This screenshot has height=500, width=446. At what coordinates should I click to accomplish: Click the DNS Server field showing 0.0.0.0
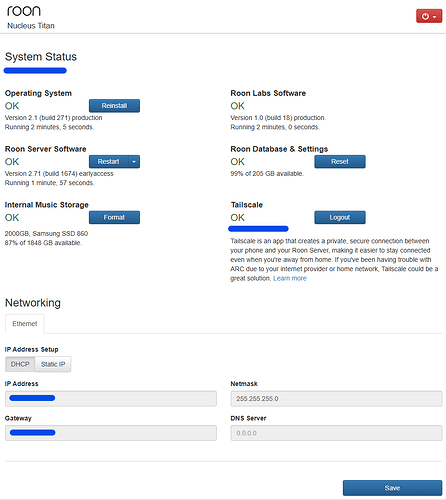click(336, 433)
